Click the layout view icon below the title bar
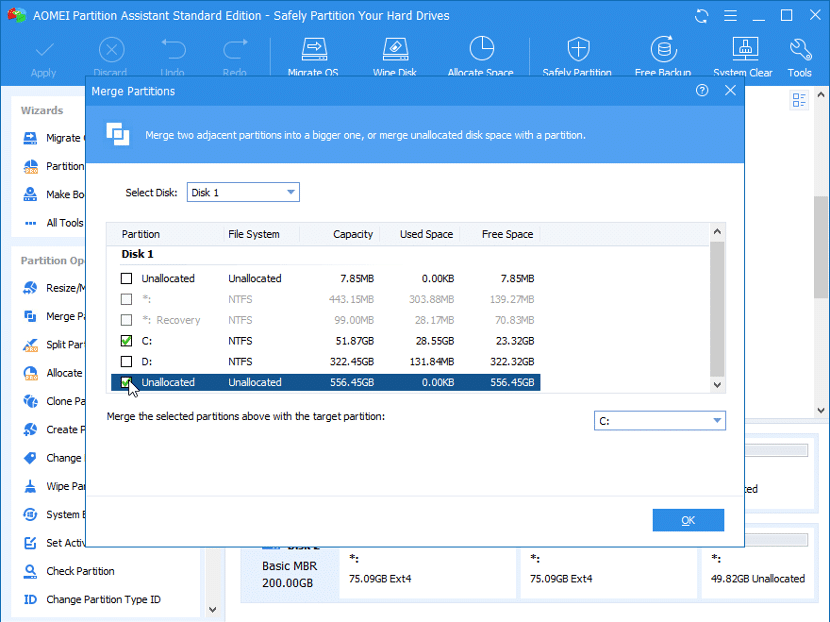The height and width of the screenshot is (622, 830). [x=798, y=100]
